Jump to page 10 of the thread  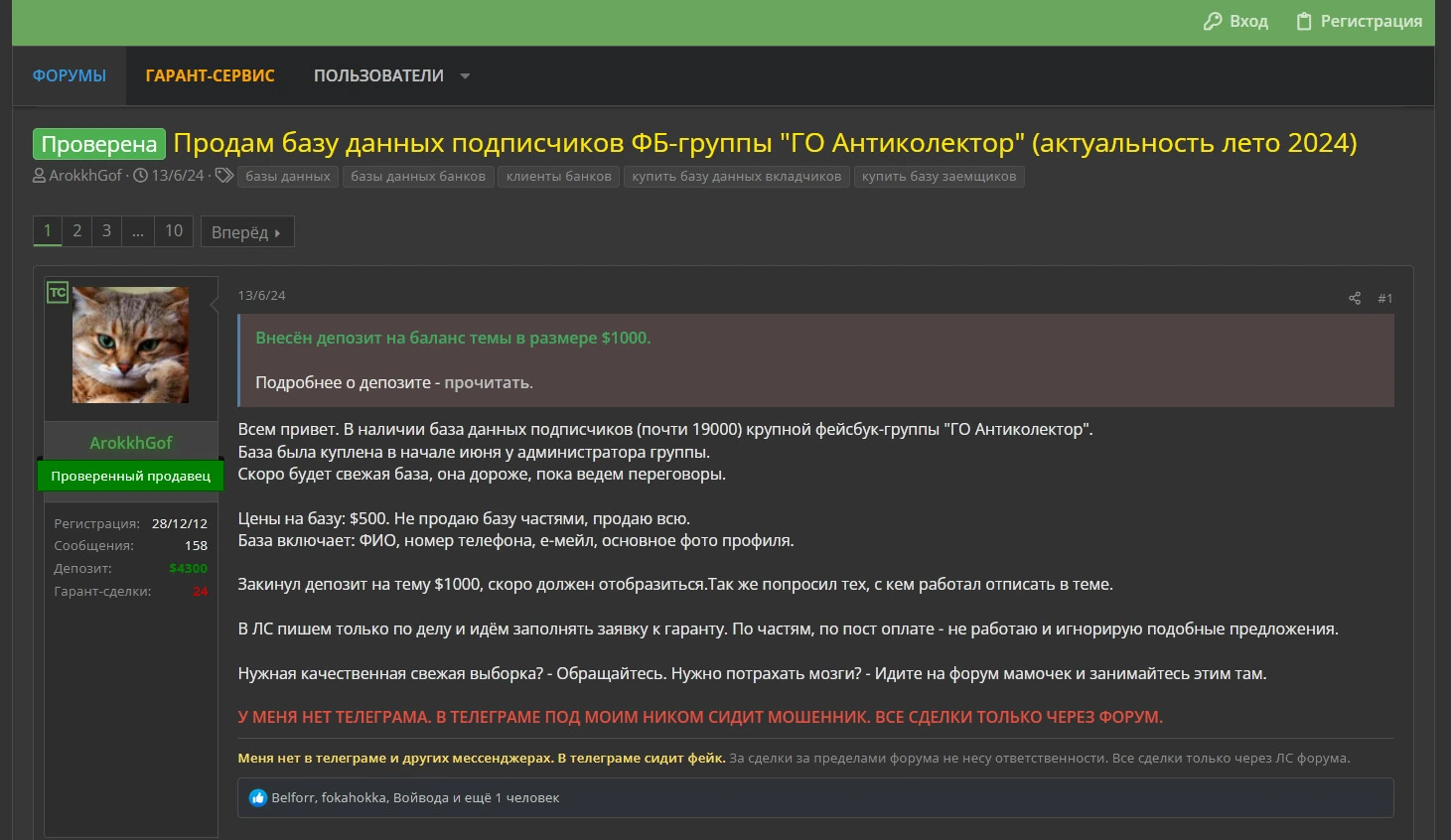[174, 231]
